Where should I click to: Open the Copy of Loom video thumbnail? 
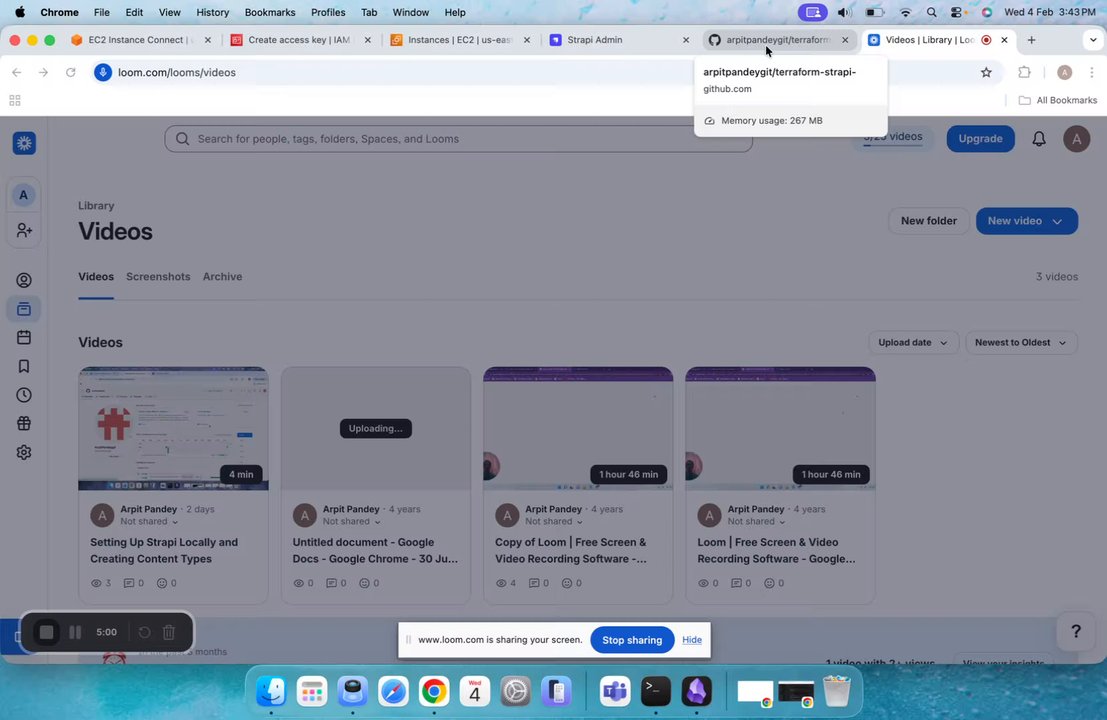tap(578, 428)
